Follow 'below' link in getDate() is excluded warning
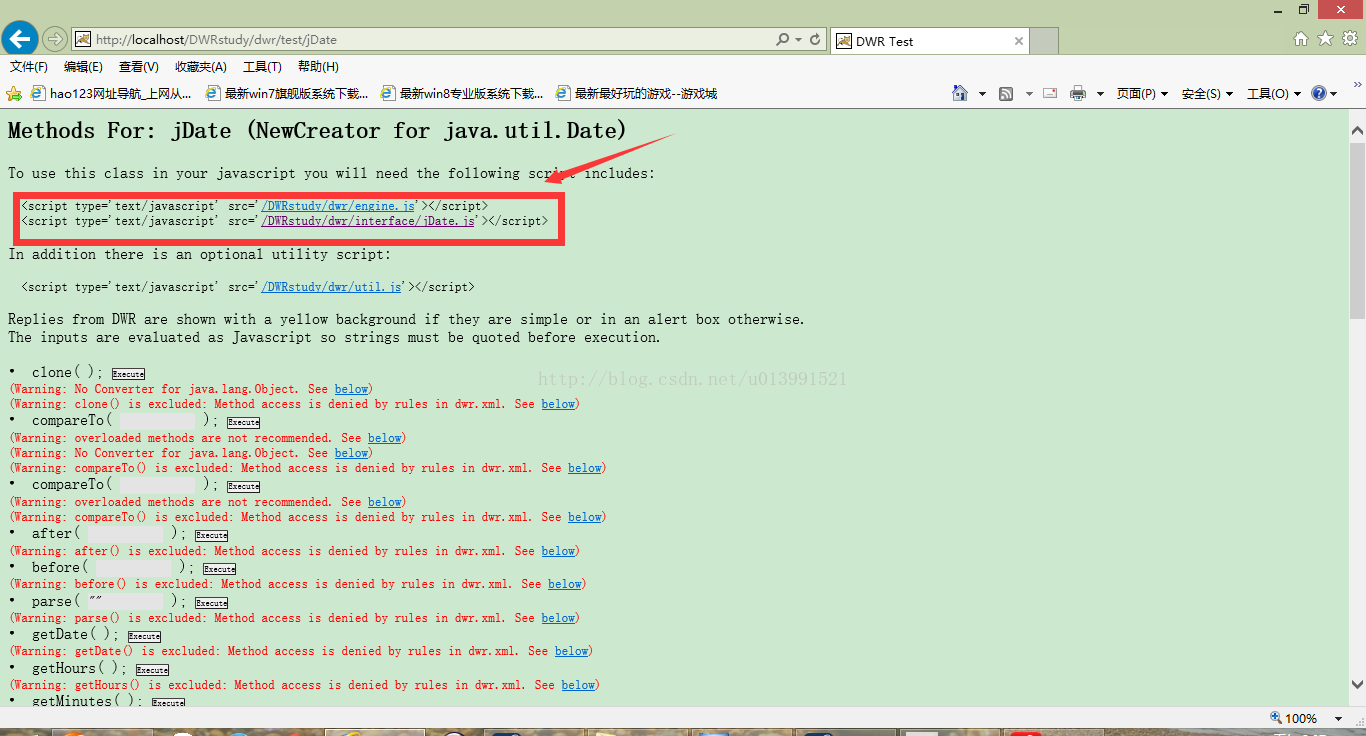Viewport: 1366px width, 736px height. coord(572,651)
